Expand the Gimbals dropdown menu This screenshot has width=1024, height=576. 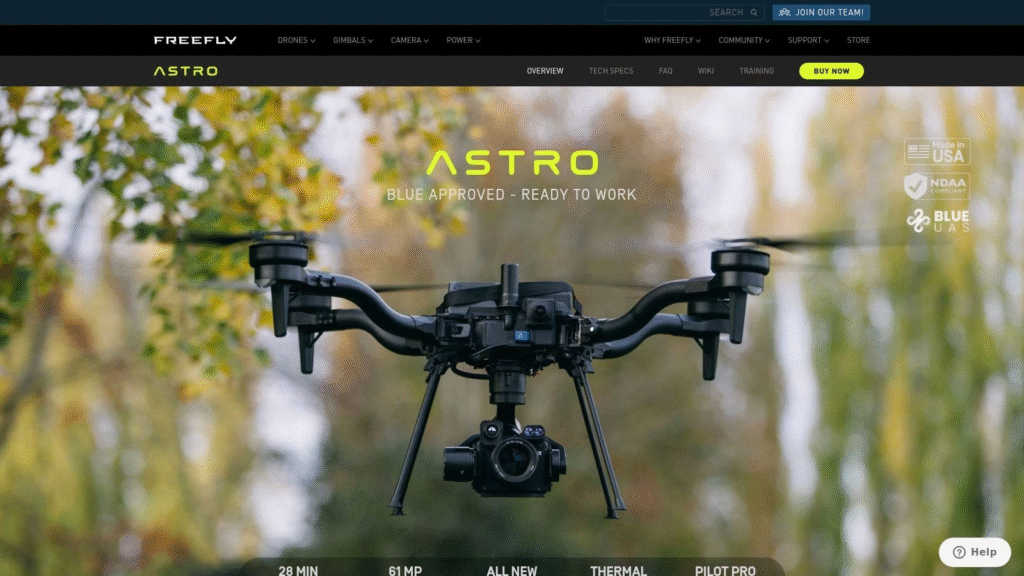point(353,41)
